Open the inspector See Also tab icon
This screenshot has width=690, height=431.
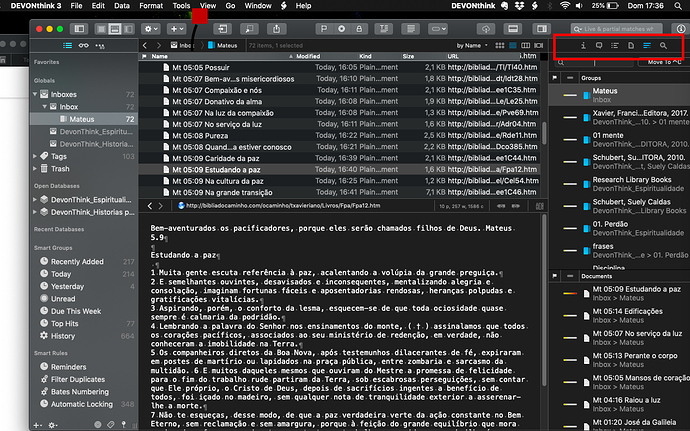647,45
